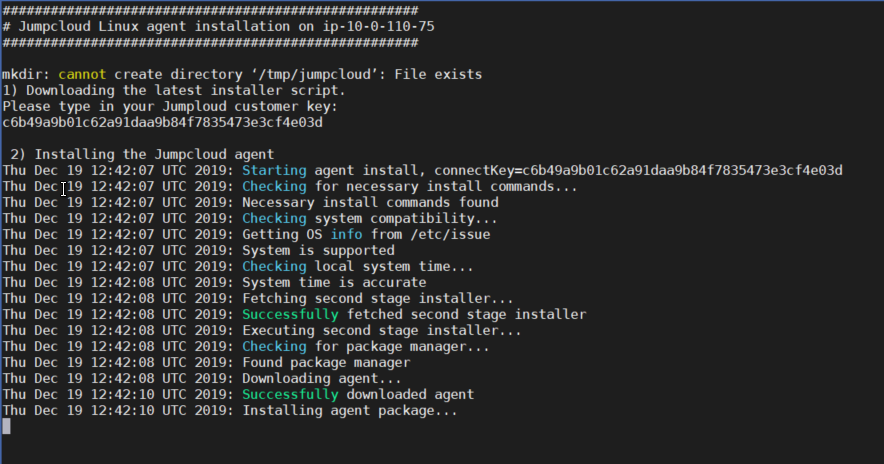Click 'Checking' in system compatibility line
Image resolution: width=884 pixels, height=464 pixels.
(x=274, y=219)
